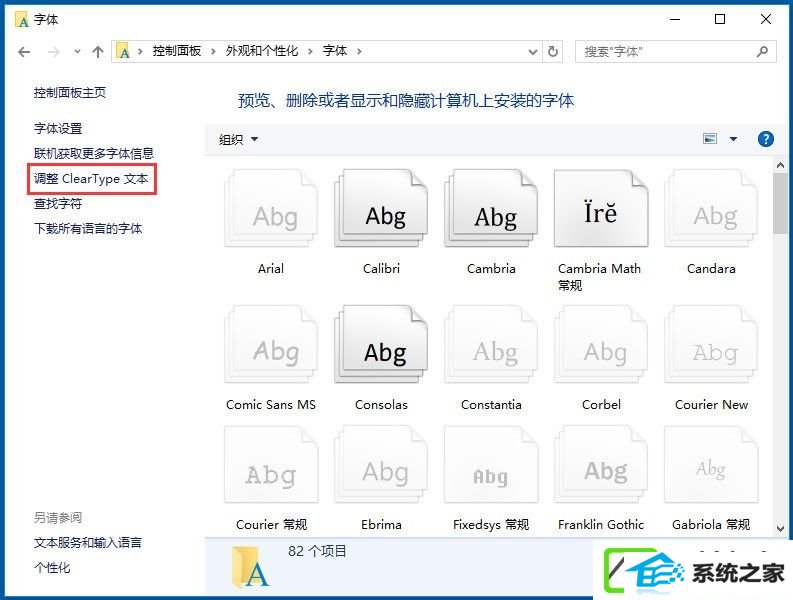Open the Consolas font family icon
This screenshot has width=793, height=600.
coord(381,344)
